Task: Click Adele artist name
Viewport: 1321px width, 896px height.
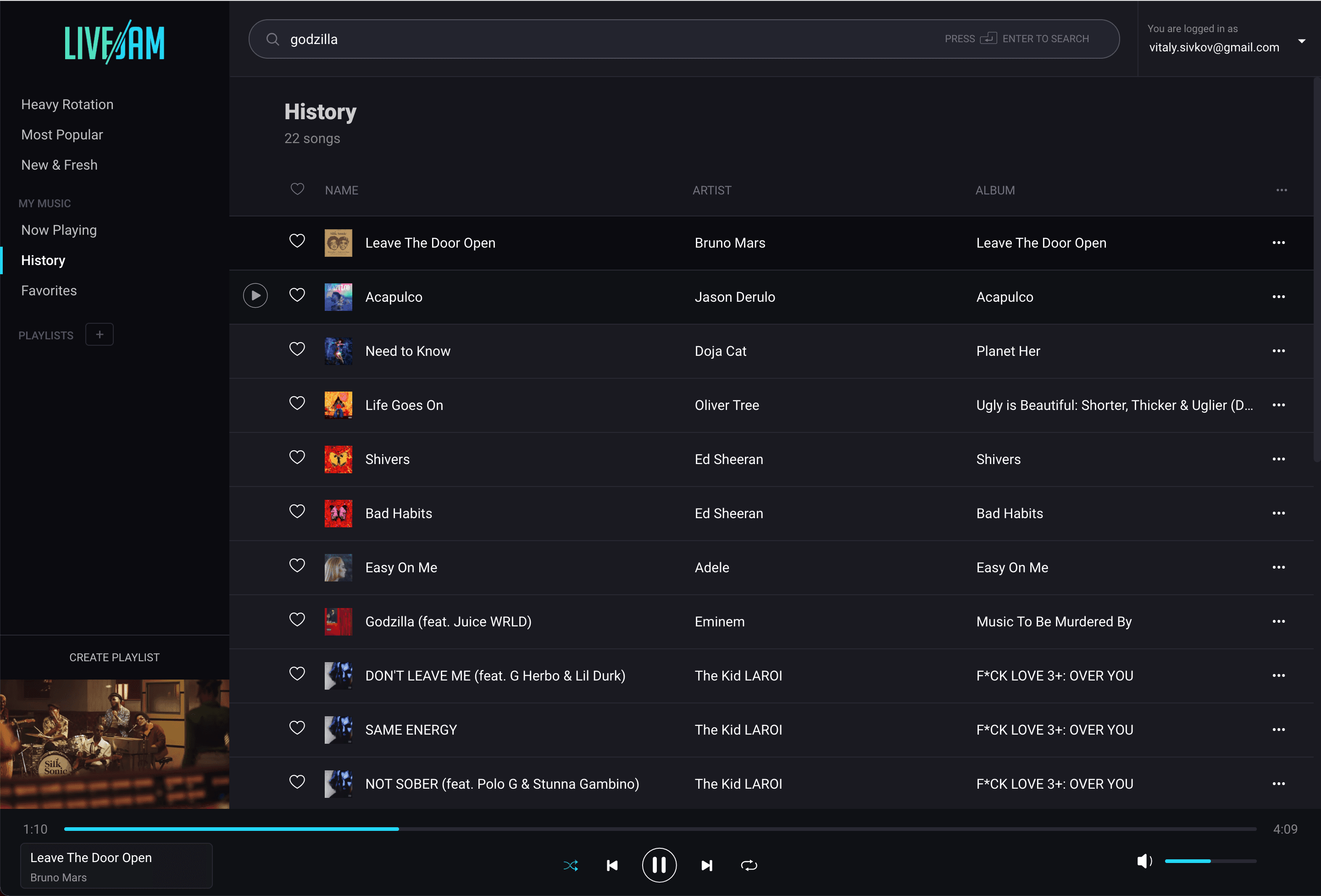Action: [712, 567]
